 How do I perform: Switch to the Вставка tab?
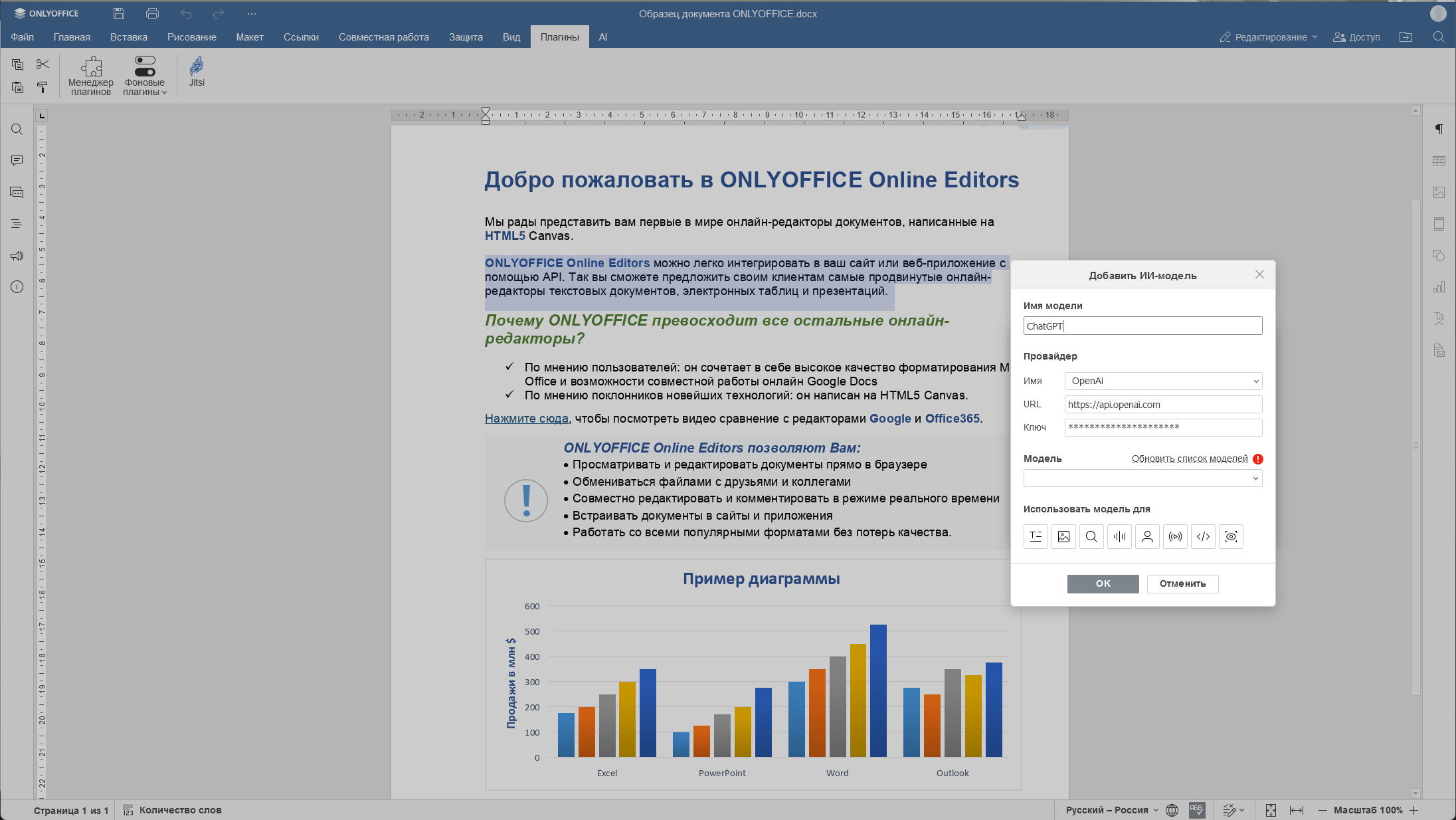[129, 37]
